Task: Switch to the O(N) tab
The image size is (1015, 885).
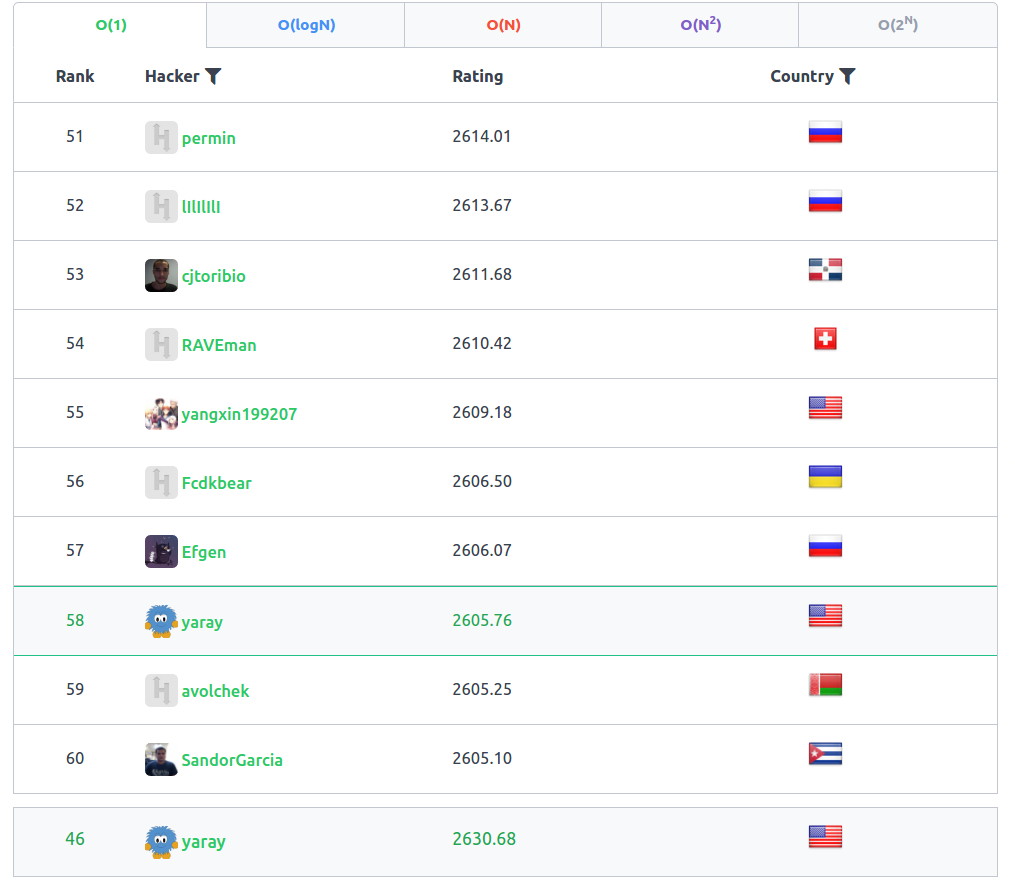Action: (x=503, y=25)
